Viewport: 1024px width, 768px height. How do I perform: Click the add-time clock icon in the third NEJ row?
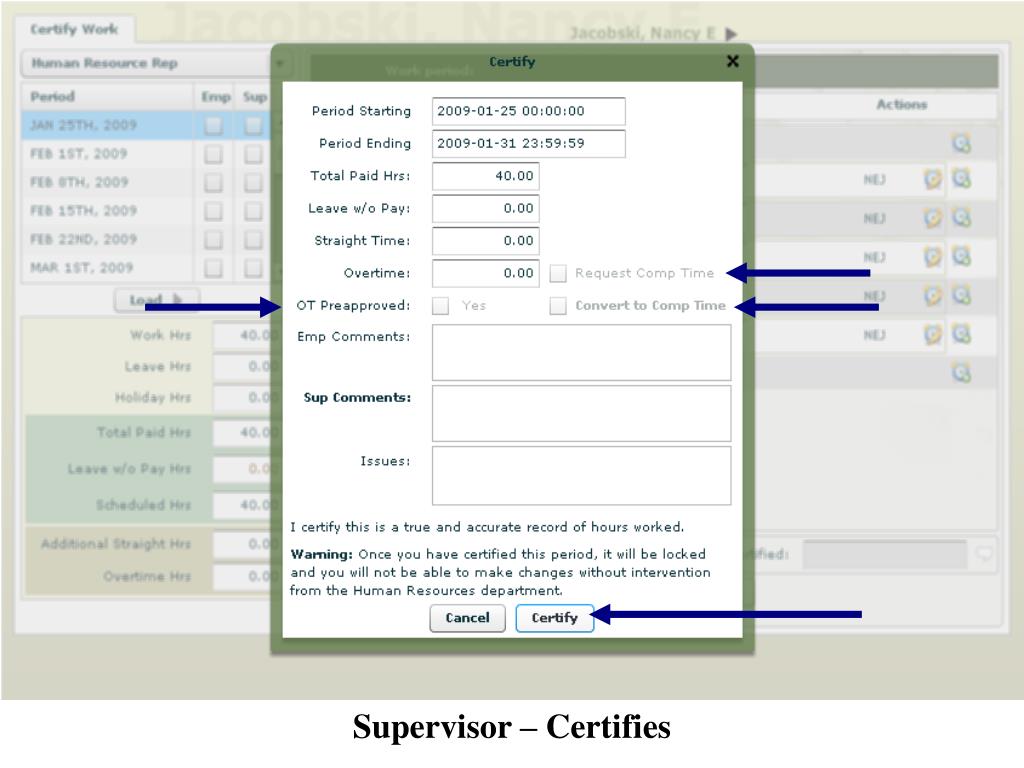click(x=961, y=257)
